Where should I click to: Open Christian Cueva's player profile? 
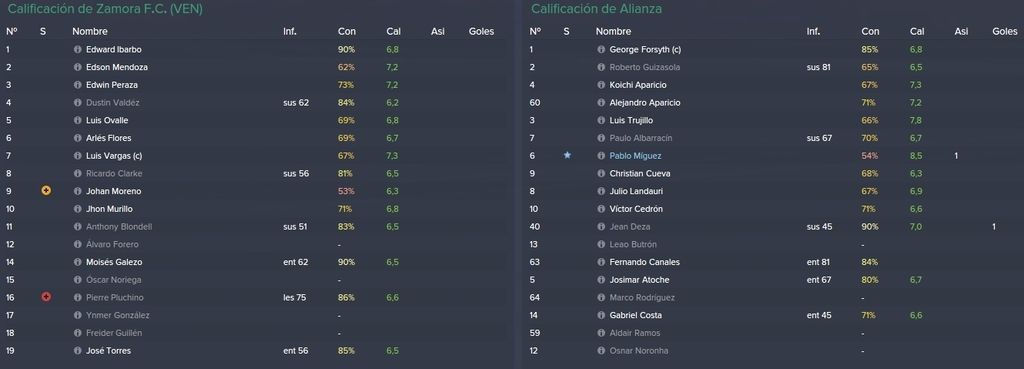pos(639,174)
